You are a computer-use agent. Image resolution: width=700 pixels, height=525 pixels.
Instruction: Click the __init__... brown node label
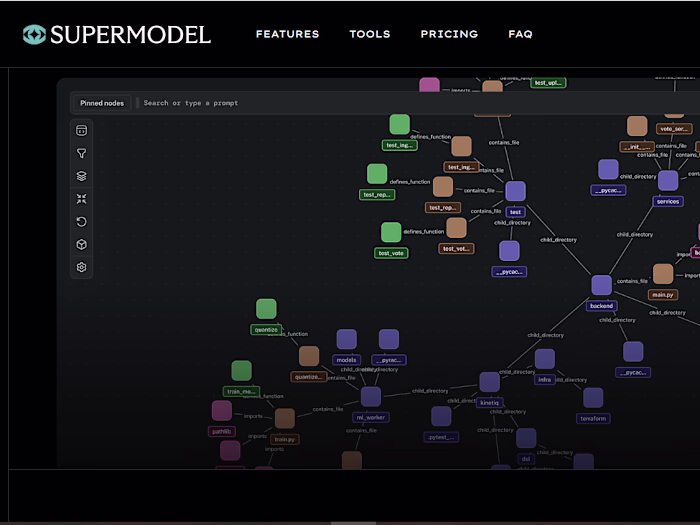pos(637,146)
